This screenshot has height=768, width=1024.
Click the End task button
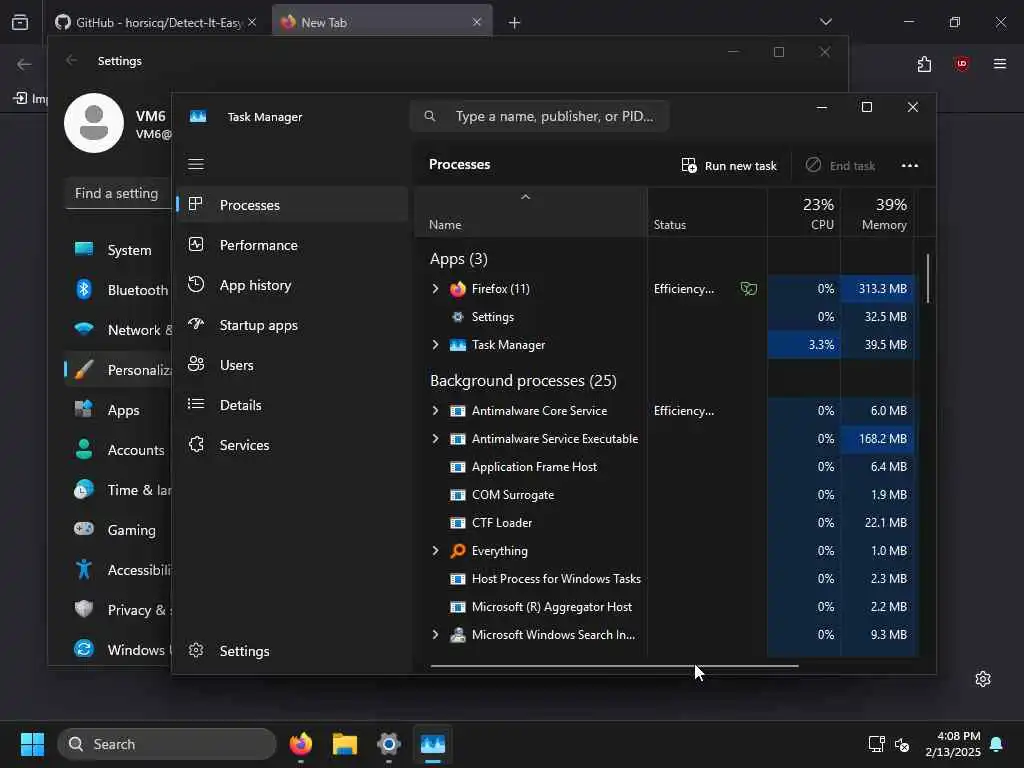[x=840, y=166]
